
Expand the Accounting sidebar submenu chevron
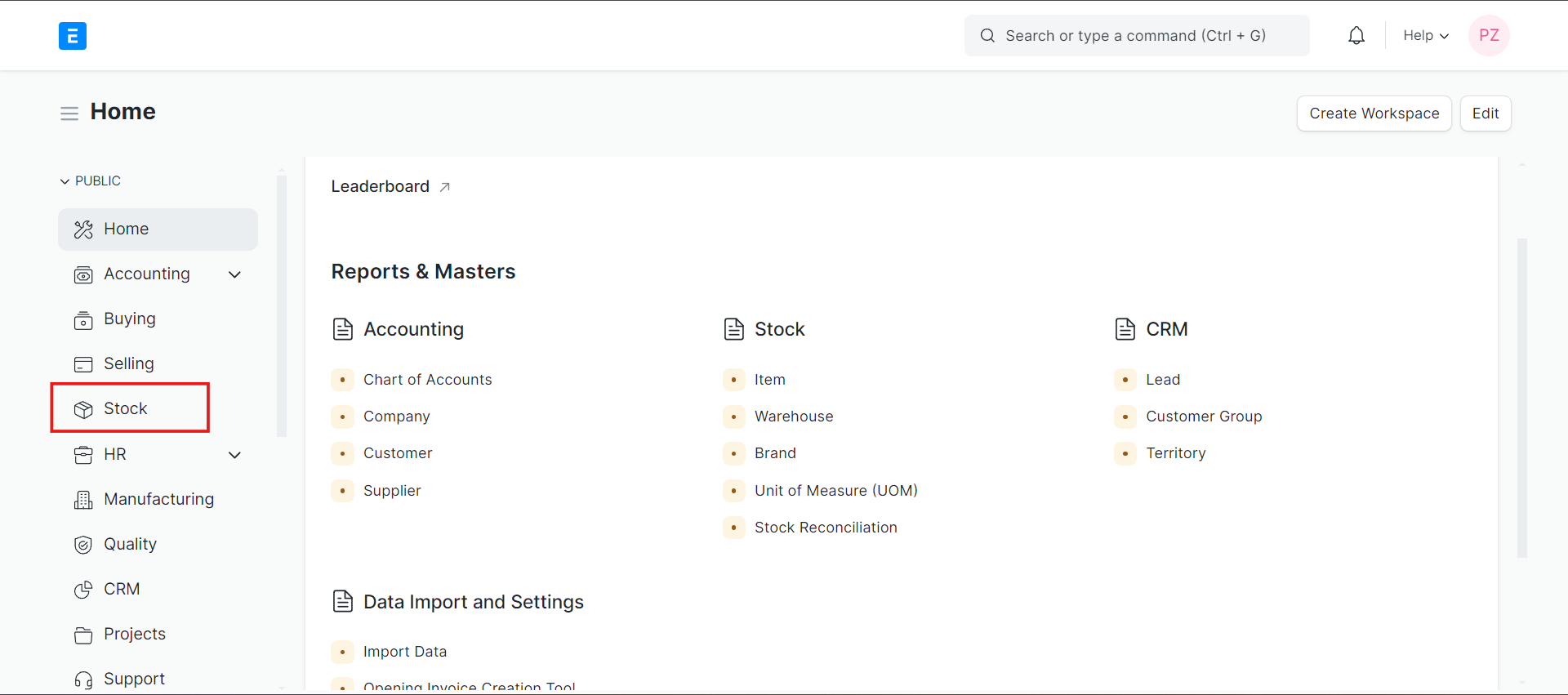235,274
